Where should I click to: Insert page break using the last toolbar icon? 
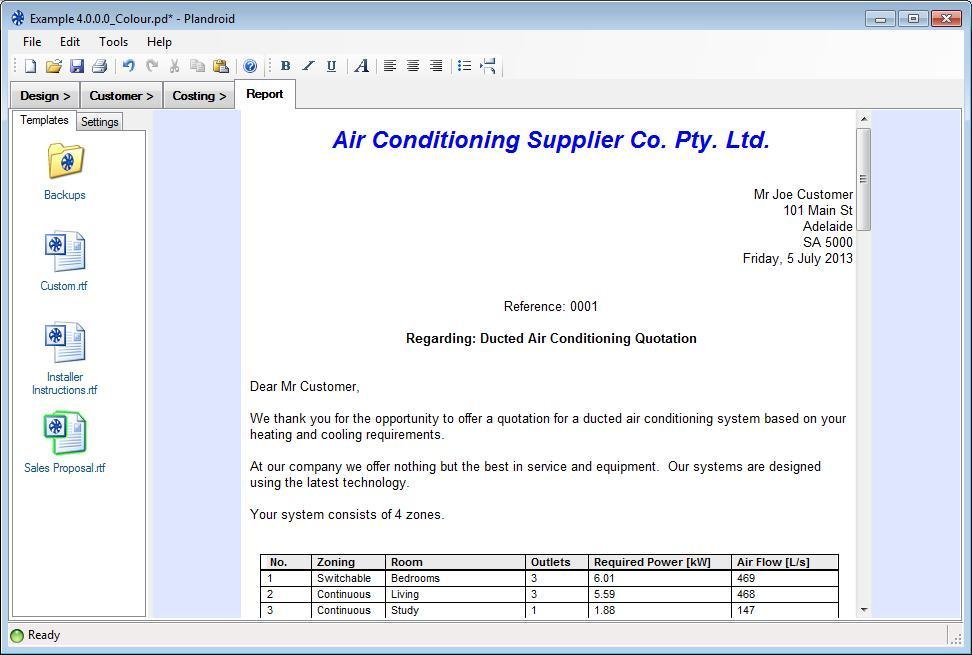coord(488,66)
